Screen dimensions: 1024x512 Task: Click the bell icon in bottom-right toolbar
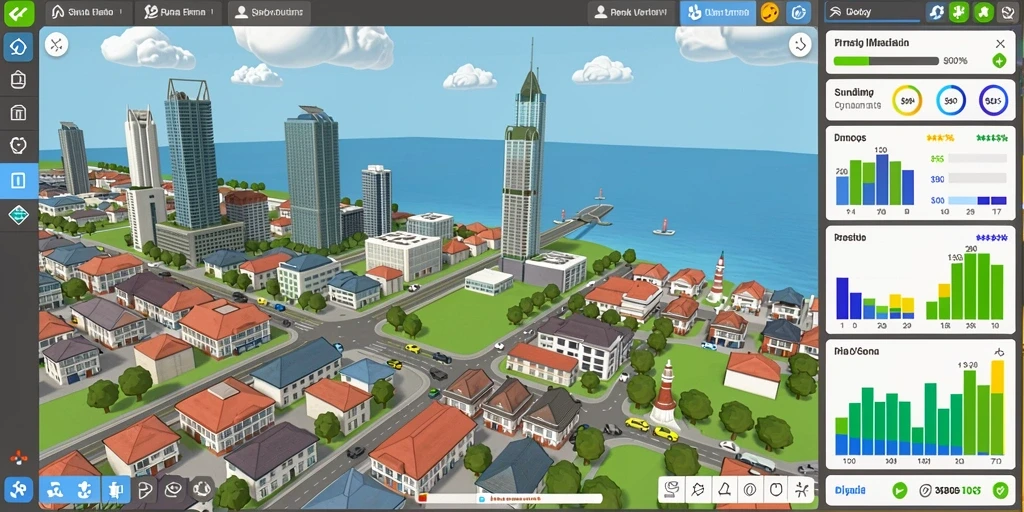coord(724,488)
